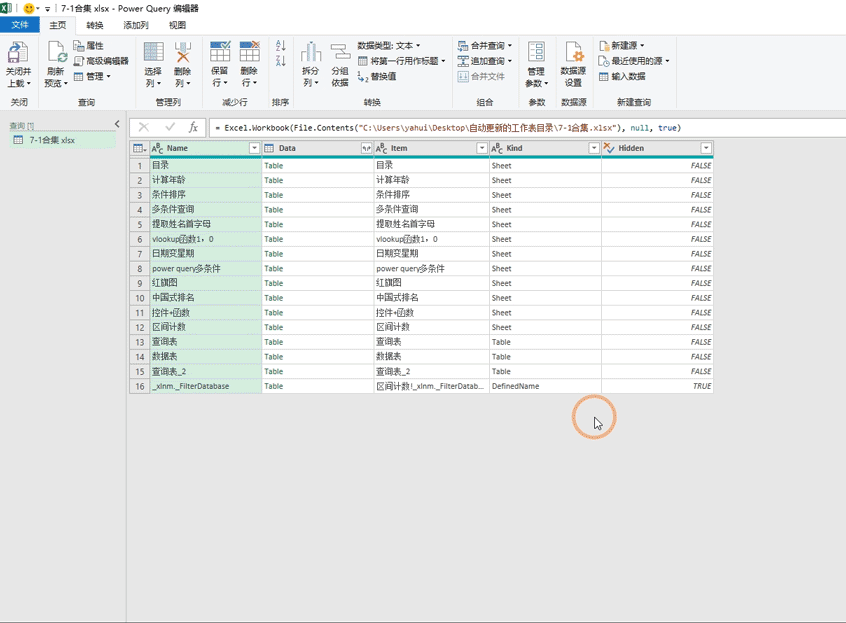
Task: Switch to the Transform (转换) tab
Action: pos(95,25)
